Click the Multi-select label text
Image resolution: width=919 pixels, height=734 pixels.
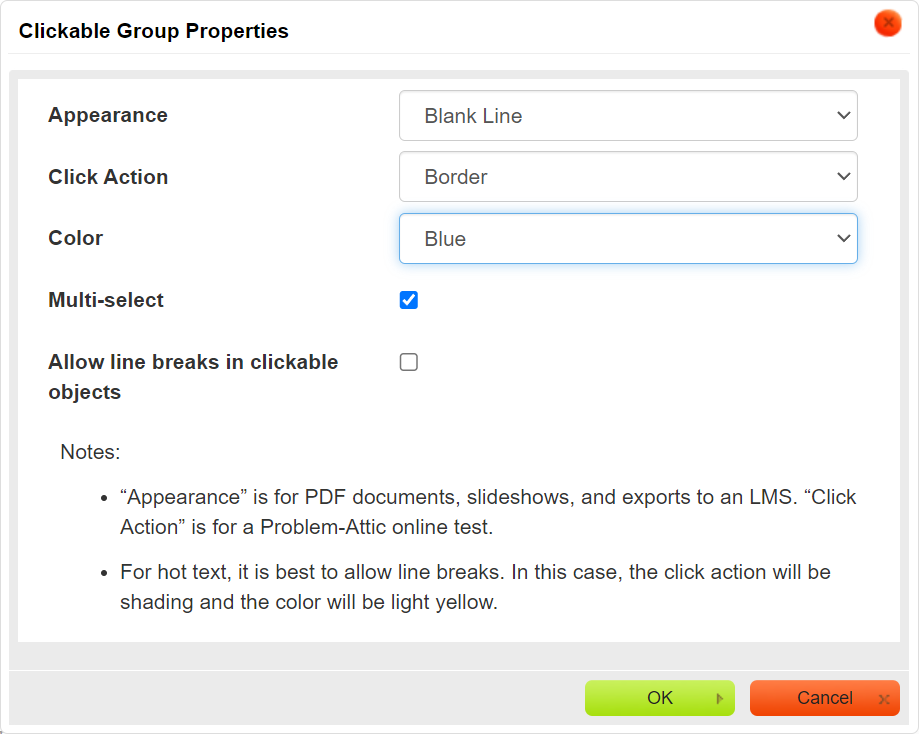pyautogui.click(x=106, y=300)
